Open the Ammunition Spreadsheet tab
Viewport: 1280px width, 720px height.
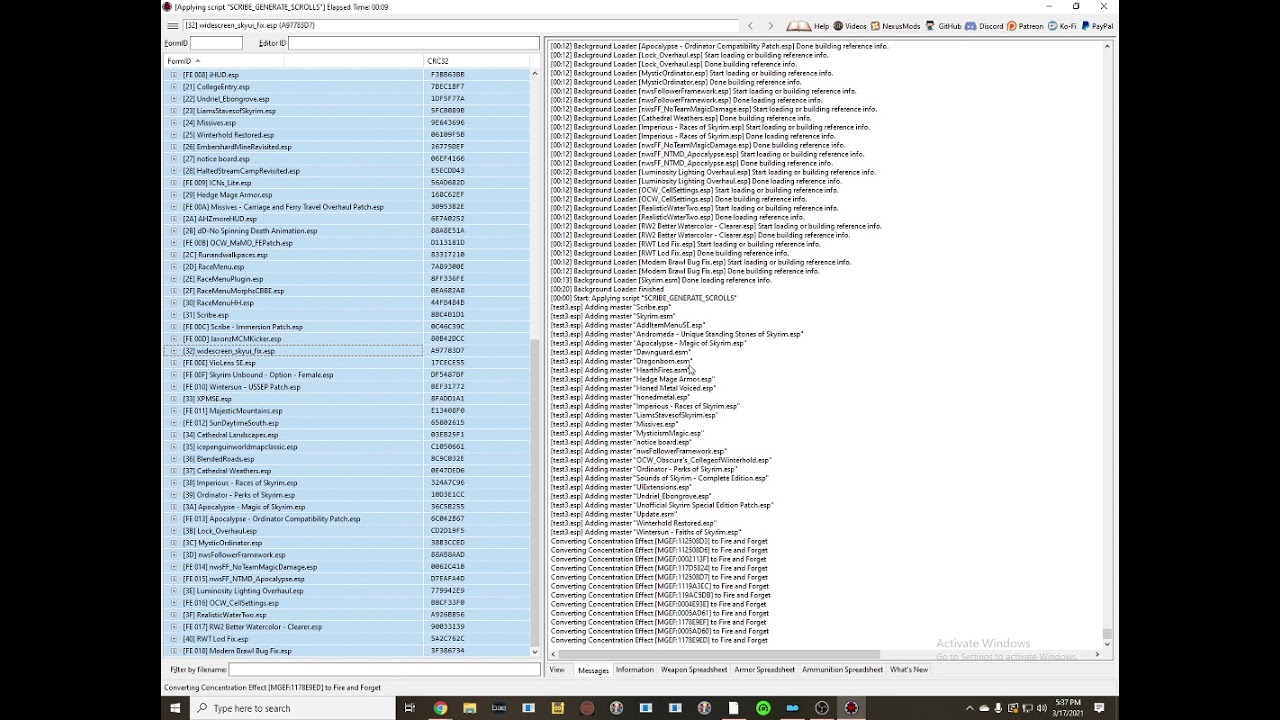coord(842,670)
